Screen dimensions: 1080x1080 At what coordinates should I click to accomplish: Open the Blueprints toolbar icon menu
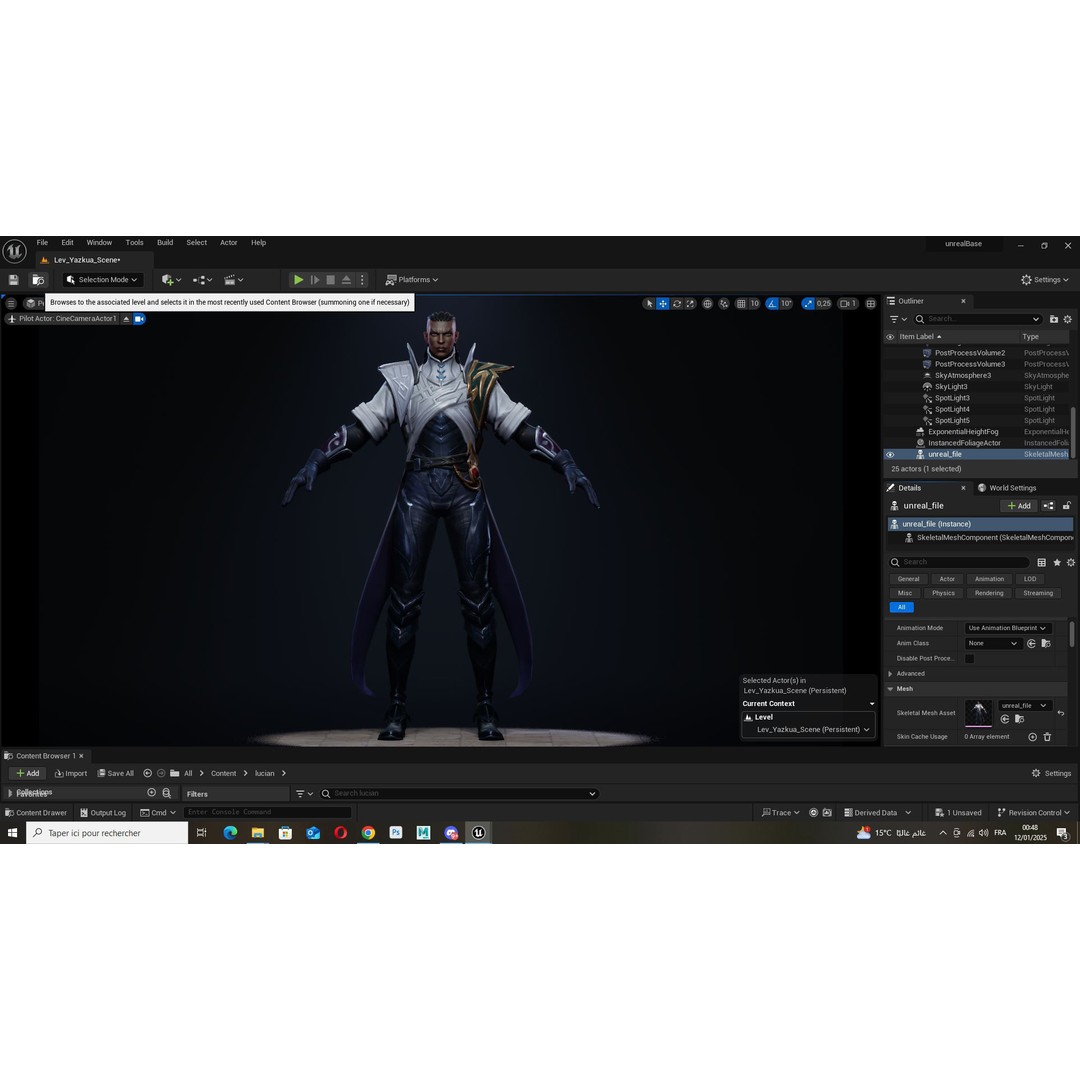click(x=202, y=280)
